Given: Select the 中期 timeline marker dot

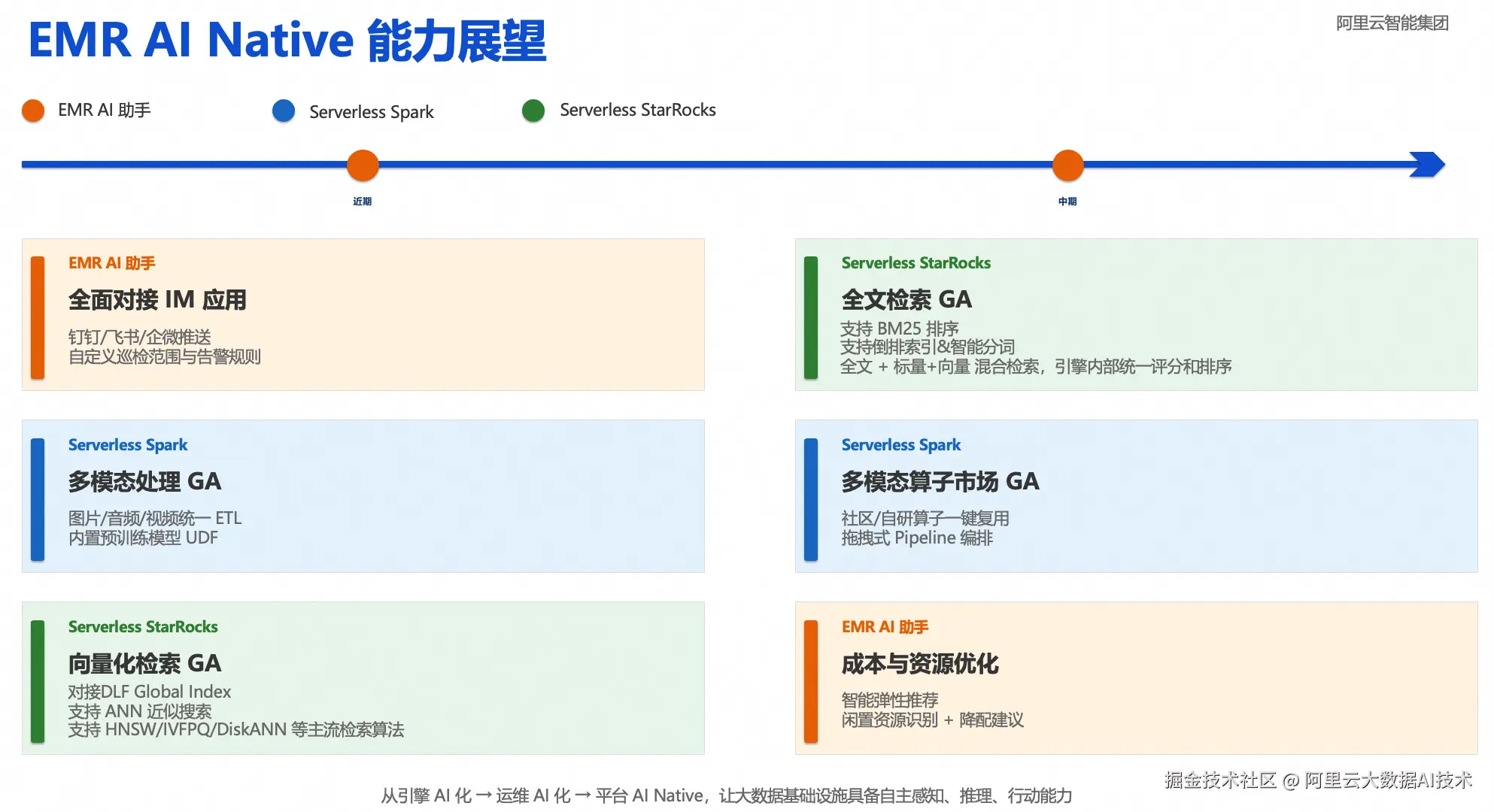Looking at the screenshot, I should point(1067,165).
